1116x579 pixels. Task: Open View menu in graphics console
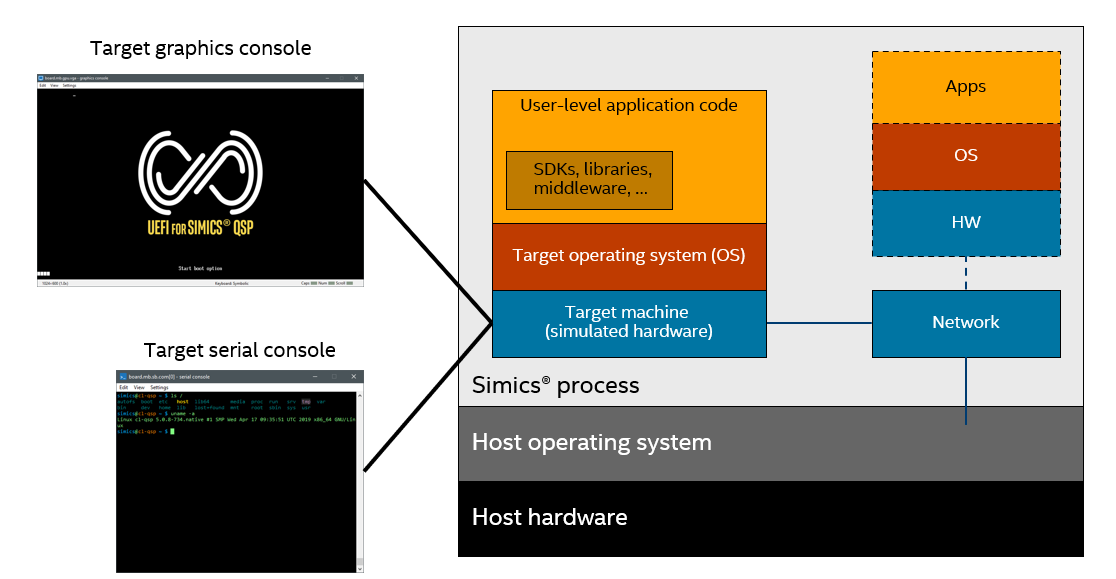[54, 85]
